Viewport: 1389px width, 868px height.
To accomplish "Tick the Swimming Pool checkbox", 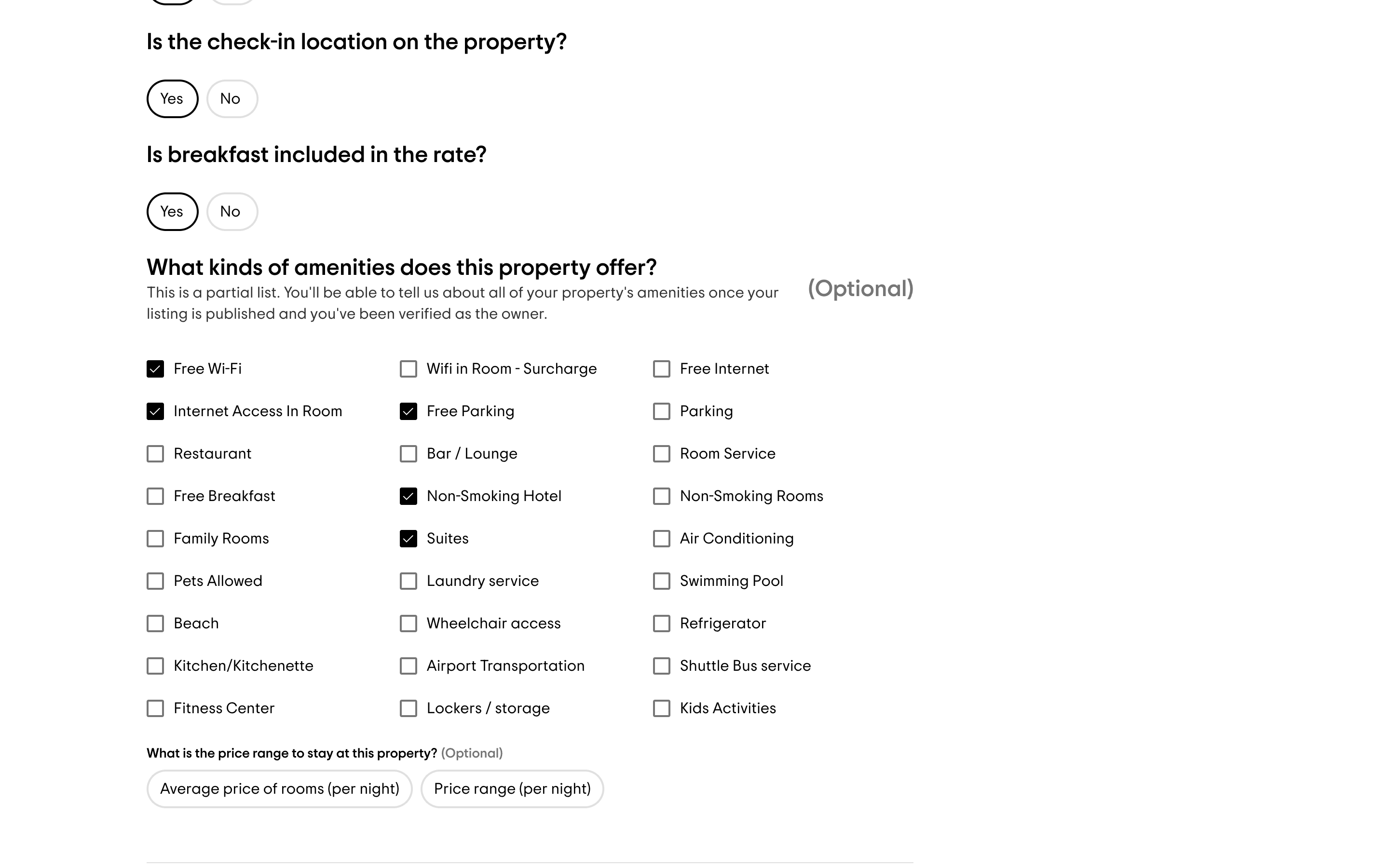I will (661, 581).
